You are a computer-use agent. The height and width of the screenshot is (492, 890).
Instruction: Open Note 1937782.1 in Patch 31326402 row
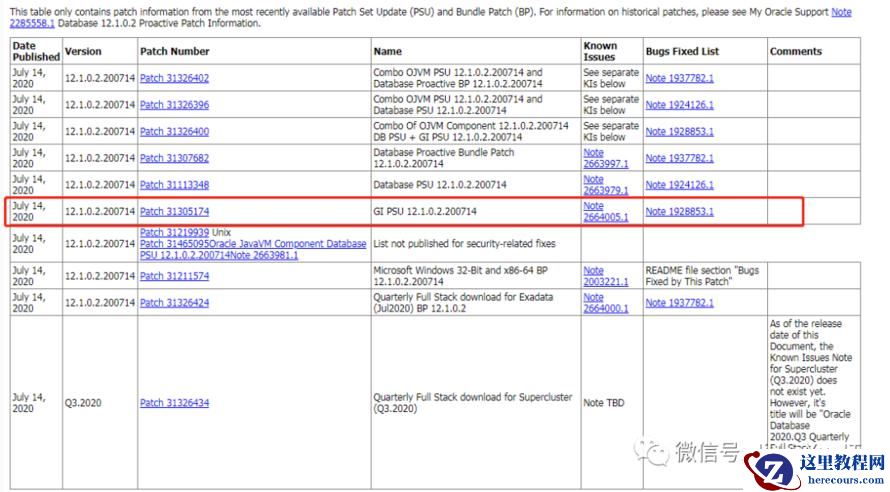(679, 78)
